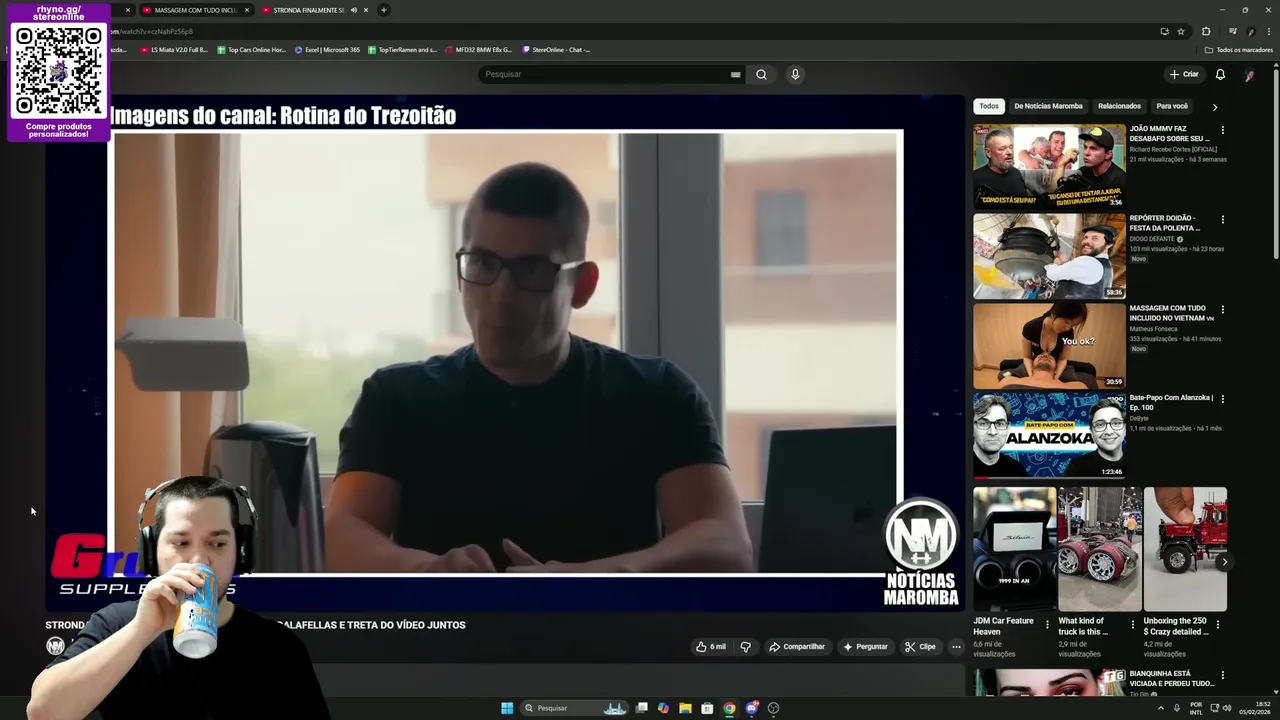Open REPÓRTER DOIDÃO Festa da Polenta thumbnail

tap(1049, 256)
